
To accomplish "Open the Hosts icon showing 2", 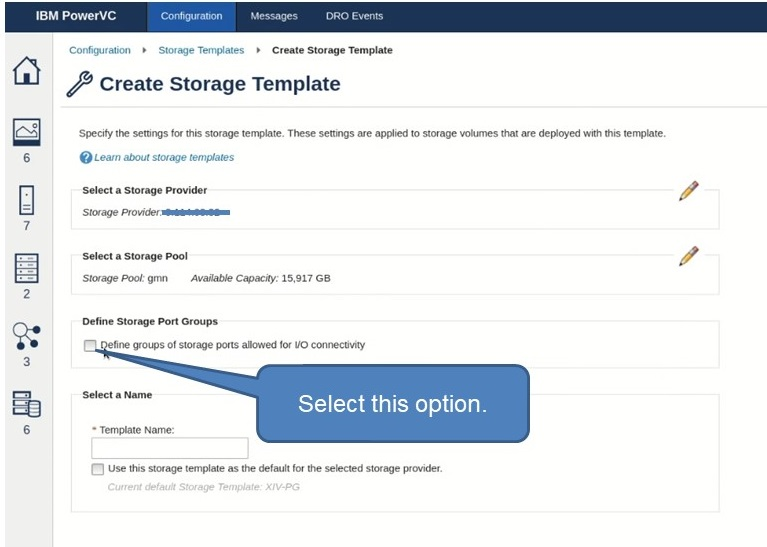I will (x=26, y=268).
